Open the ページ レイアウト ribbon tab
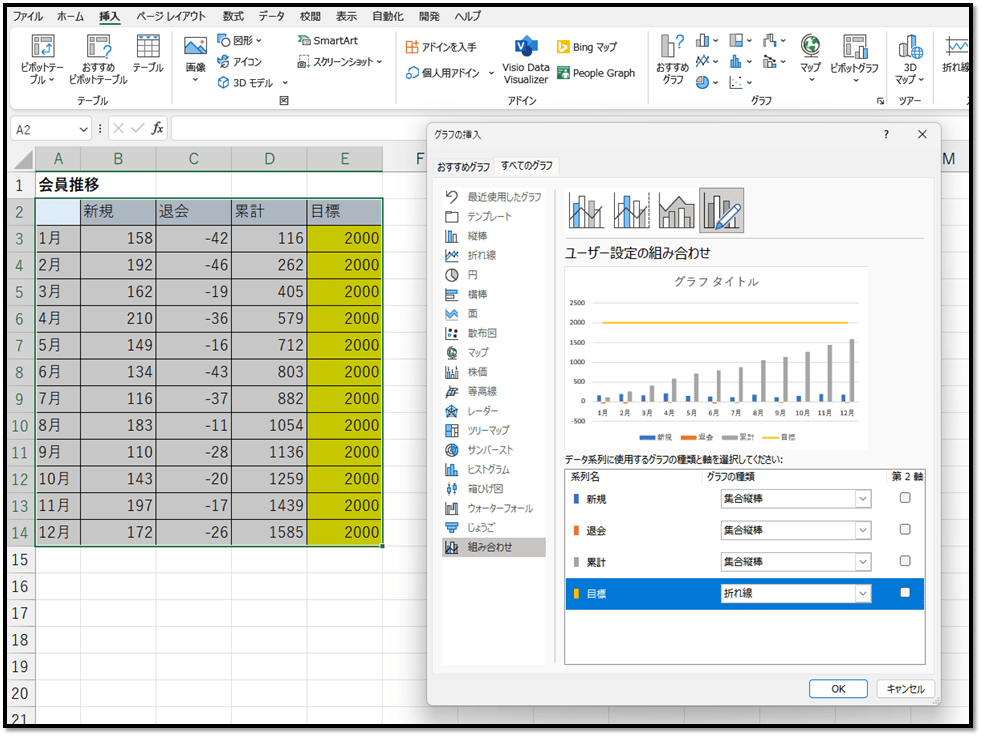Screen dimensions: 982x737 [171, 17]
